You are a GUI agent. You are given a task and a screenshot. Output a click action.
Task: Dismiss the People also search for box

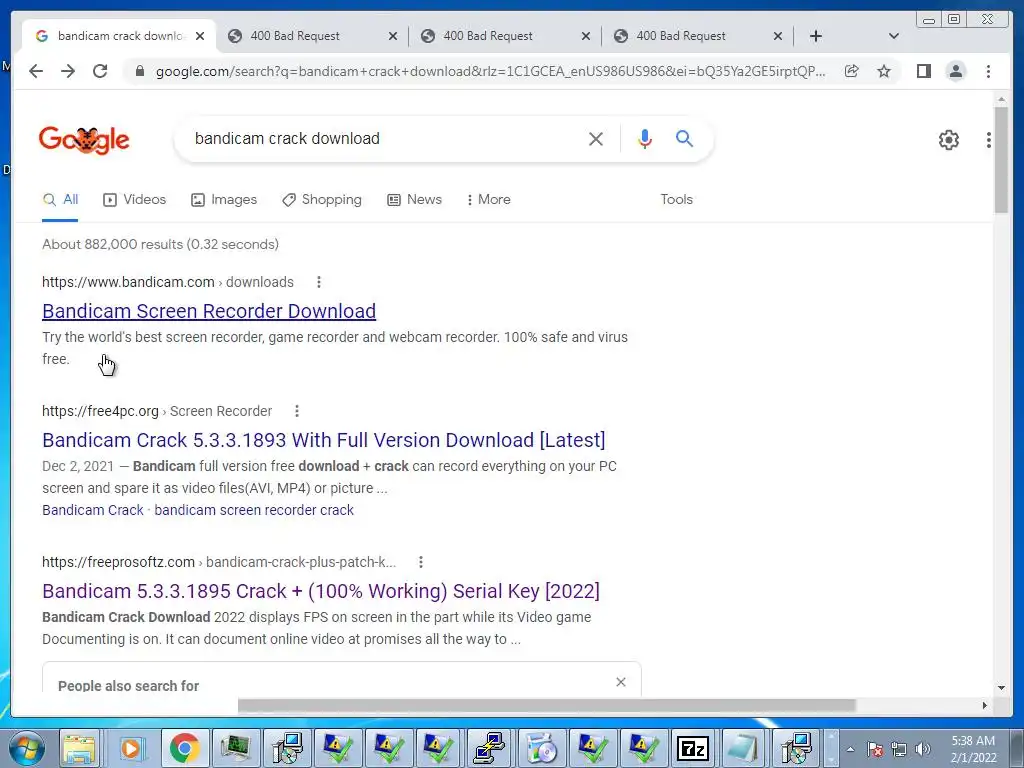pos(620,682)
